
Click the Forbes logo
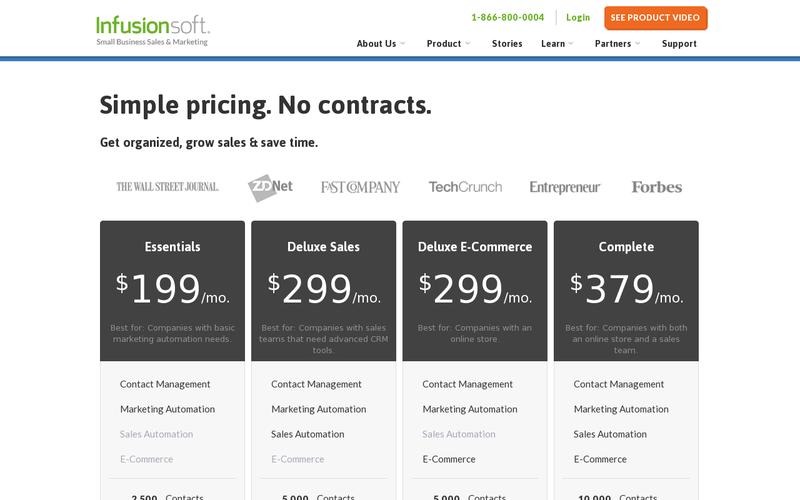[x=656, y=187]
